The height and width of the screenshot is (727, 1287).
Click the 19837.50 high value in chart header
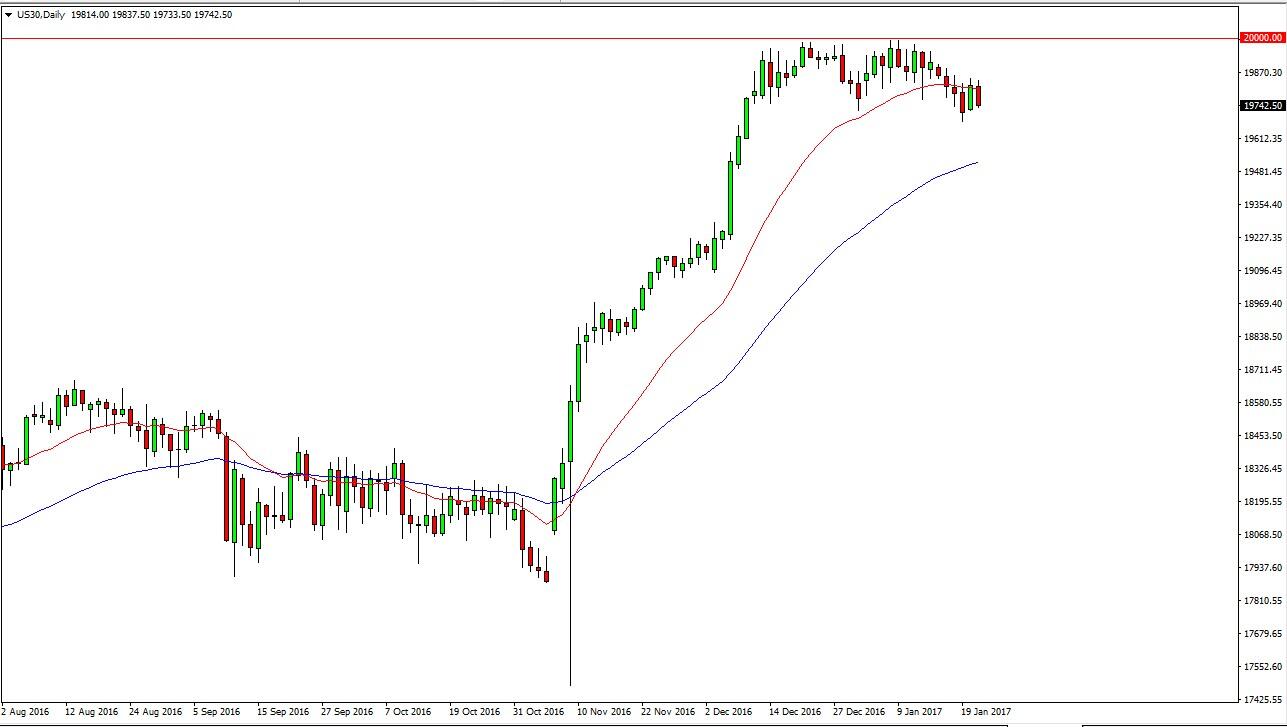click(x=138, y=15)
